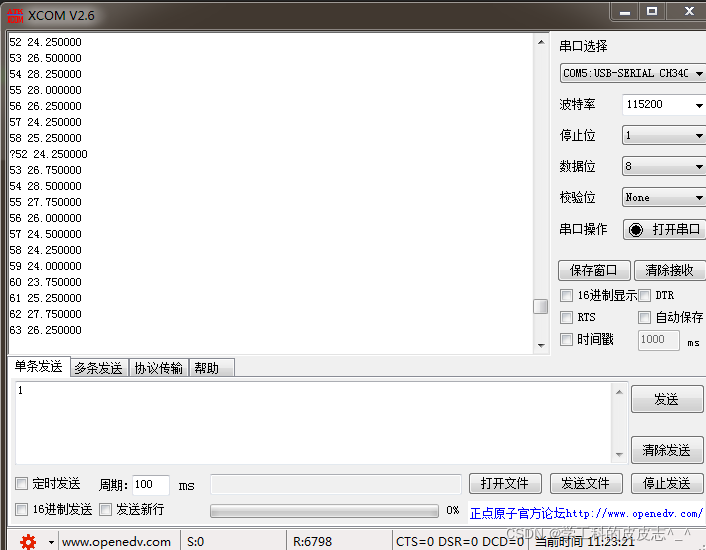This screenshot has height=550, width=706.
Task: Click the red gear settings icon
Action: [x=28, y=541]
